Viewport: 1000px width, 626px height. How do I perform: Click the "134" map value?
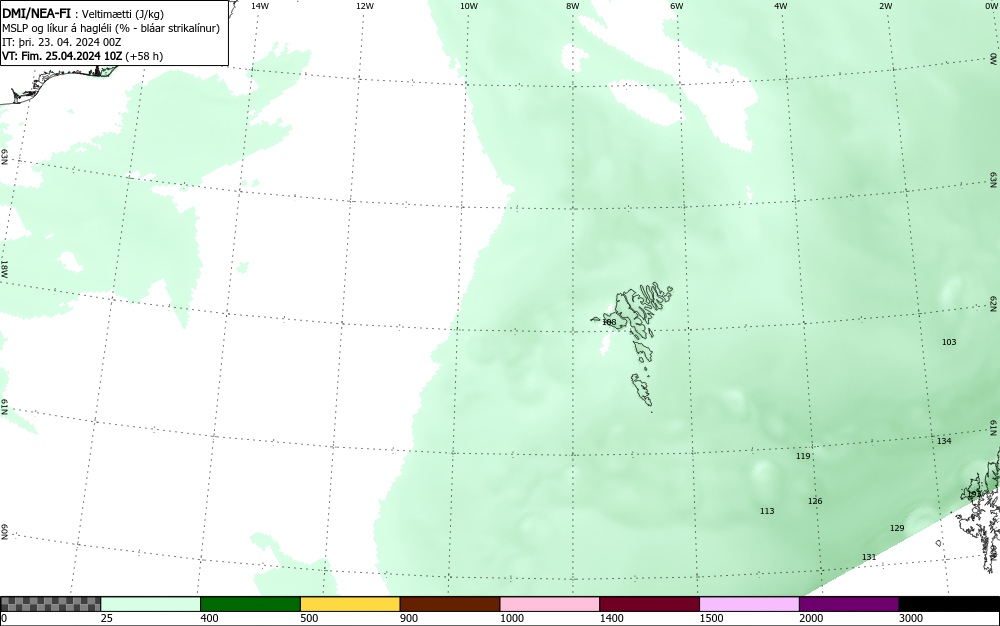944,441
